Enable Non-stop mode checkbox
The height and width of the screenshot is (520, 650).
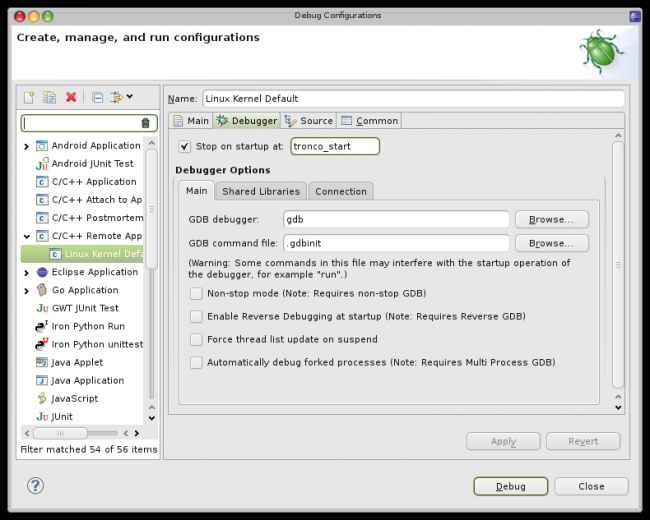(196, 294)
